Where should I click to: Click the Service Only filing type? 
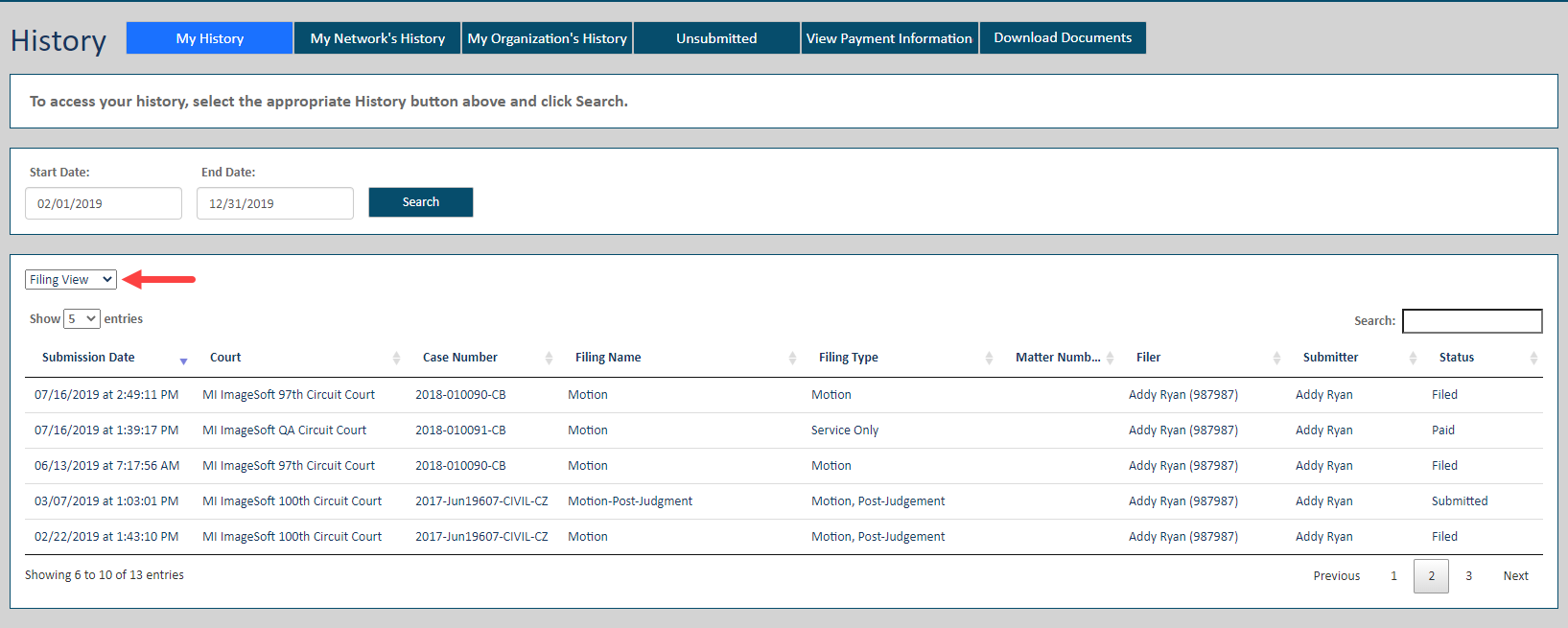845,430
